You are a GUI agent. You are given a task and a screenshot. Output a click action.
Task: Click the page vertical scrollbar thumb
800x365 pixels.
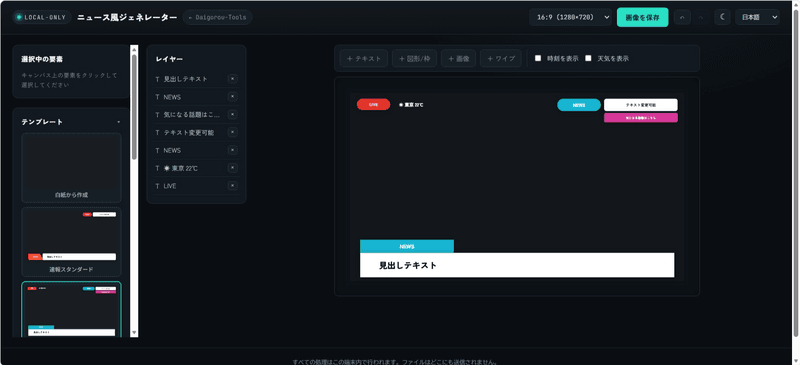[x=796, y=174]
